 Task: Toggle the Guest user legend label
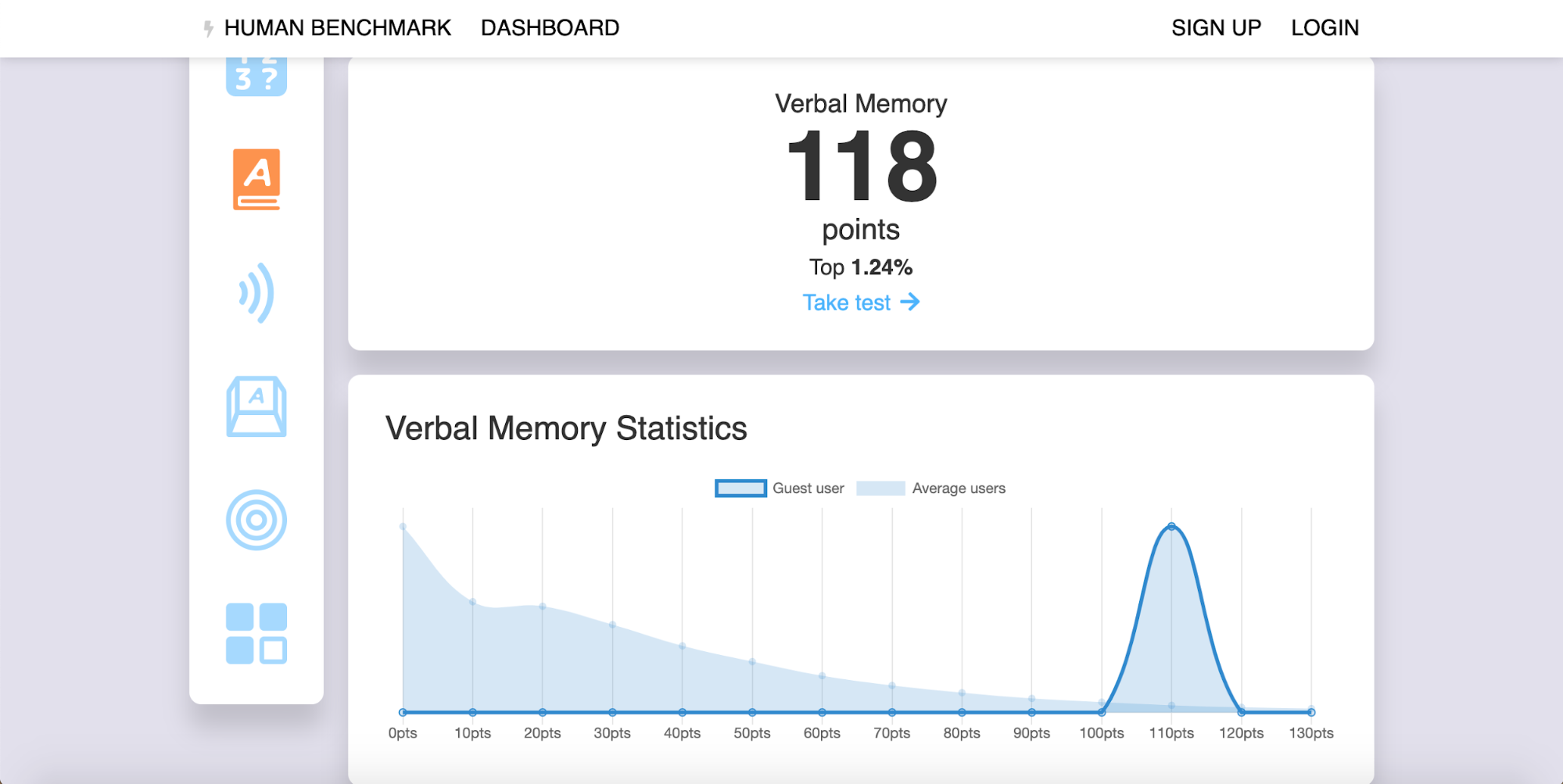808,489
